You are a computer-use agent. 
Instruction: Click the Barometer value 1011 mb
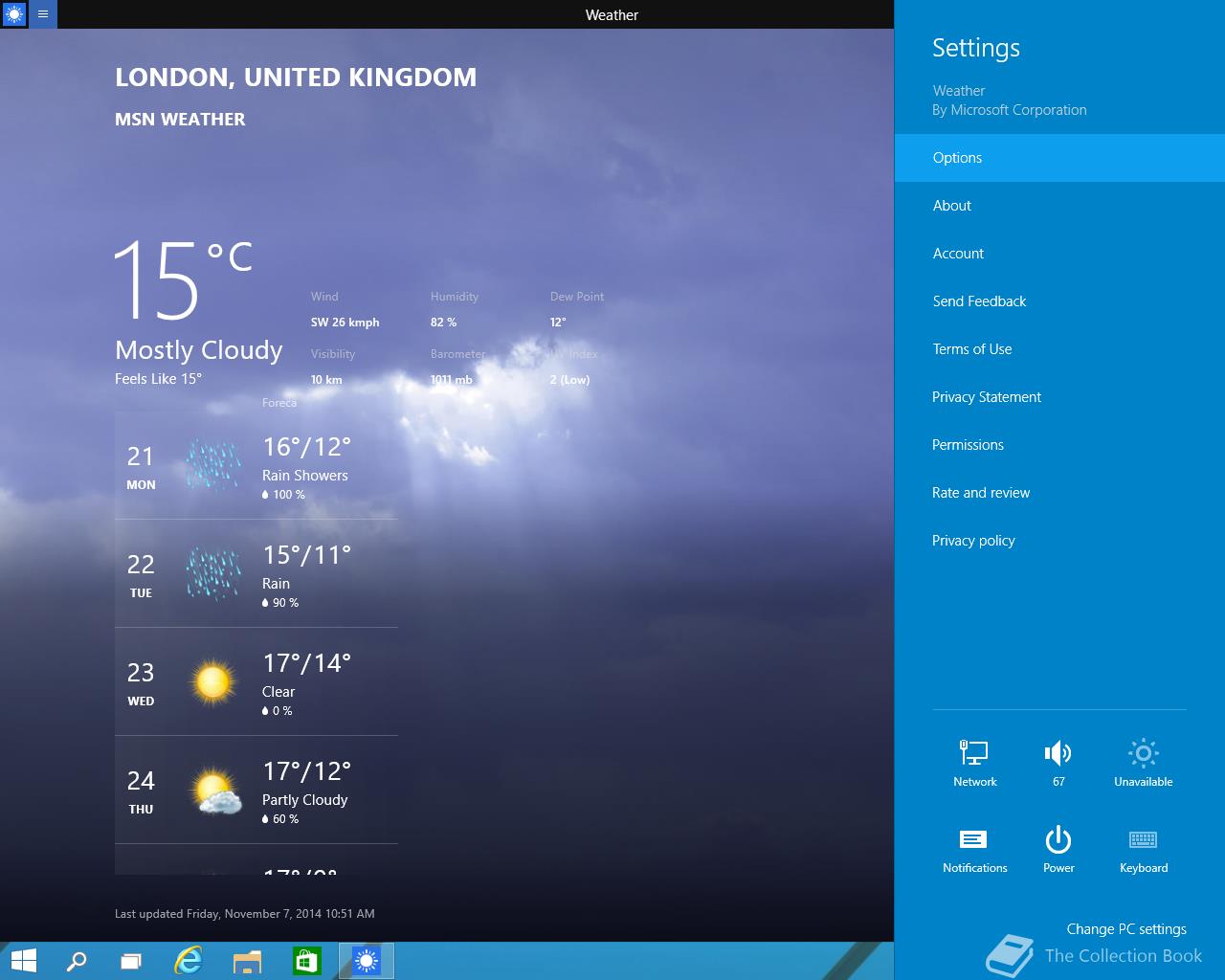pos(452,380)
